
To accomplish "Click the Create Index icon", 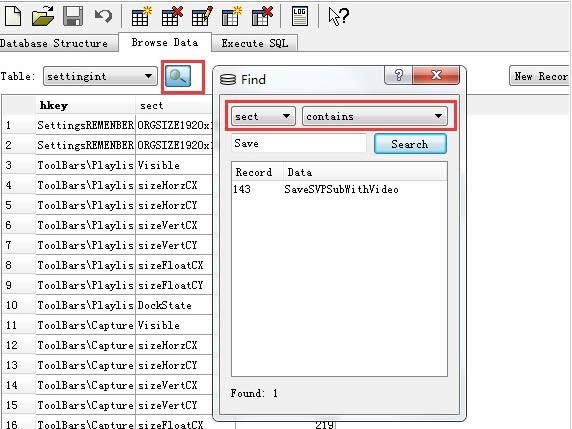I will tap(232, 16).
